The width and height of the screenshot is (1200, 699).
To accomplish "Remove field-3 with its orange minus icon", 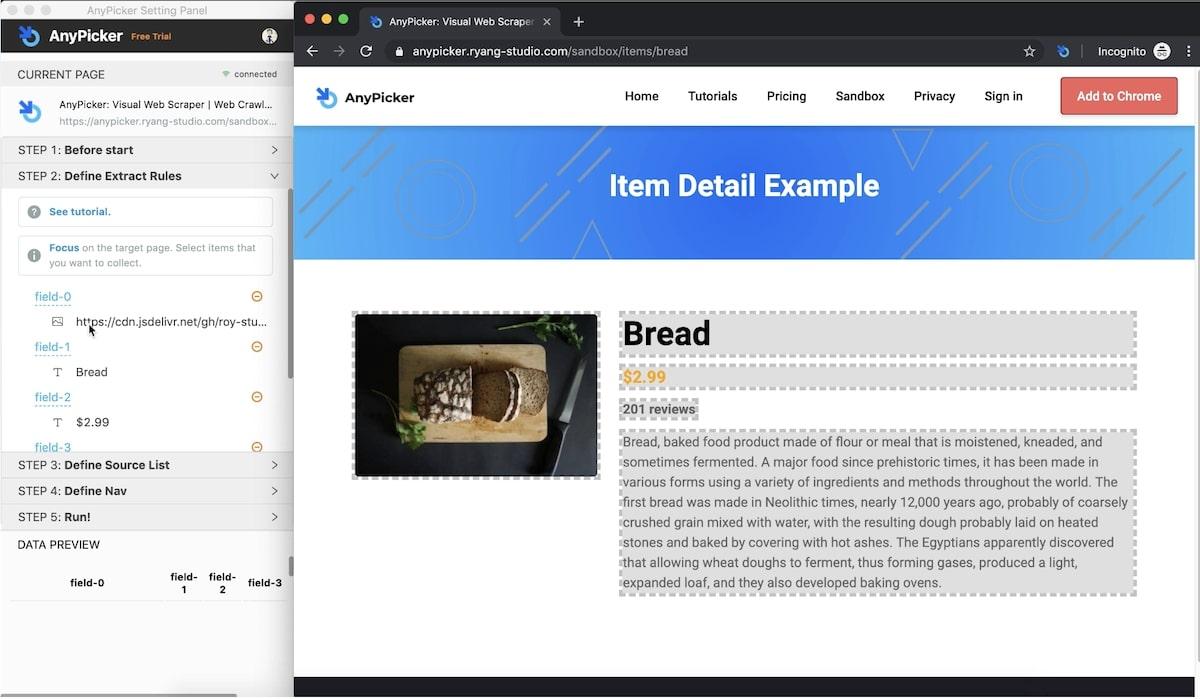I will 257,447.
